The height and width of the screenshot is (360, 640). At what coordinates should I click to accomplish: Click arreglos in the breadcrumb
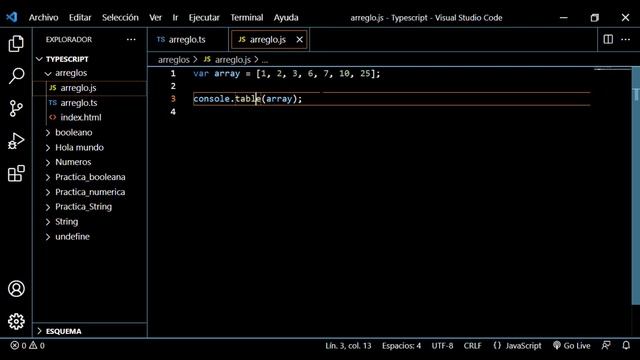pos(174,60)
